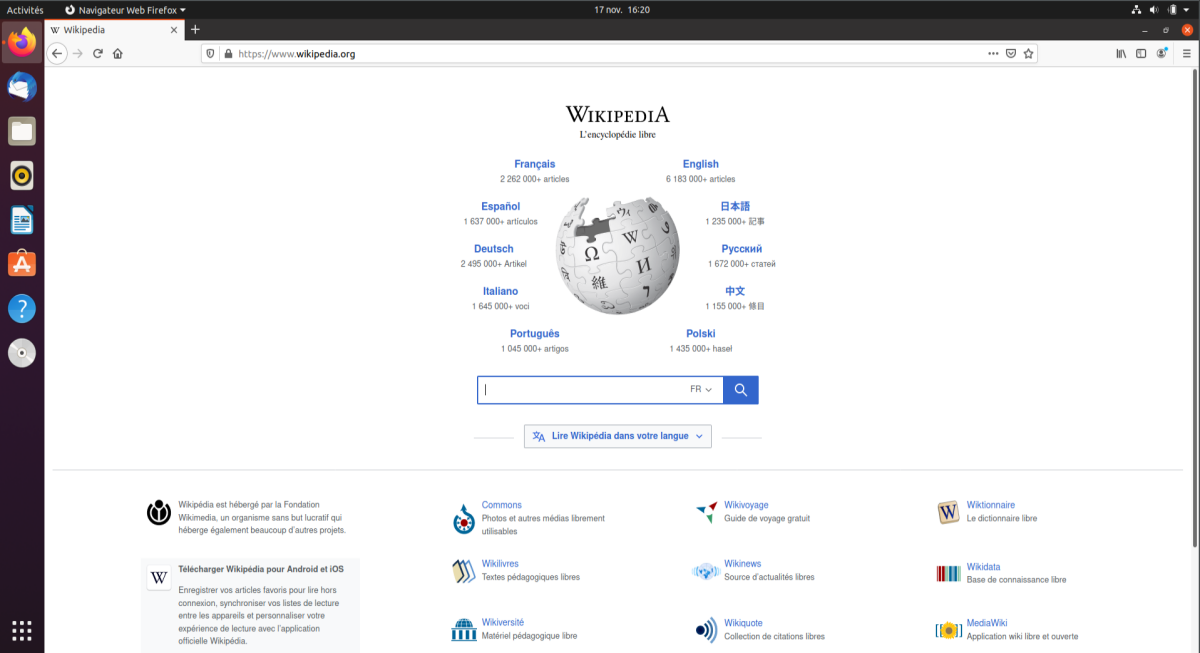
Task: Open the Files manager dock icon
Action: pyautogui.click(x=22, y=131)
